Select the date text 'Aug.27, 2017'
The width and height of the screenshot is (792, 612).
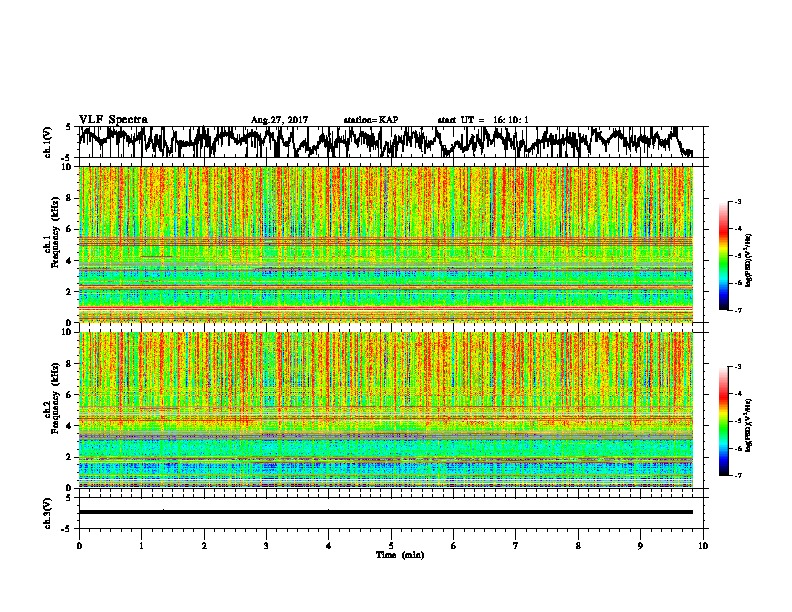[279, 120]
